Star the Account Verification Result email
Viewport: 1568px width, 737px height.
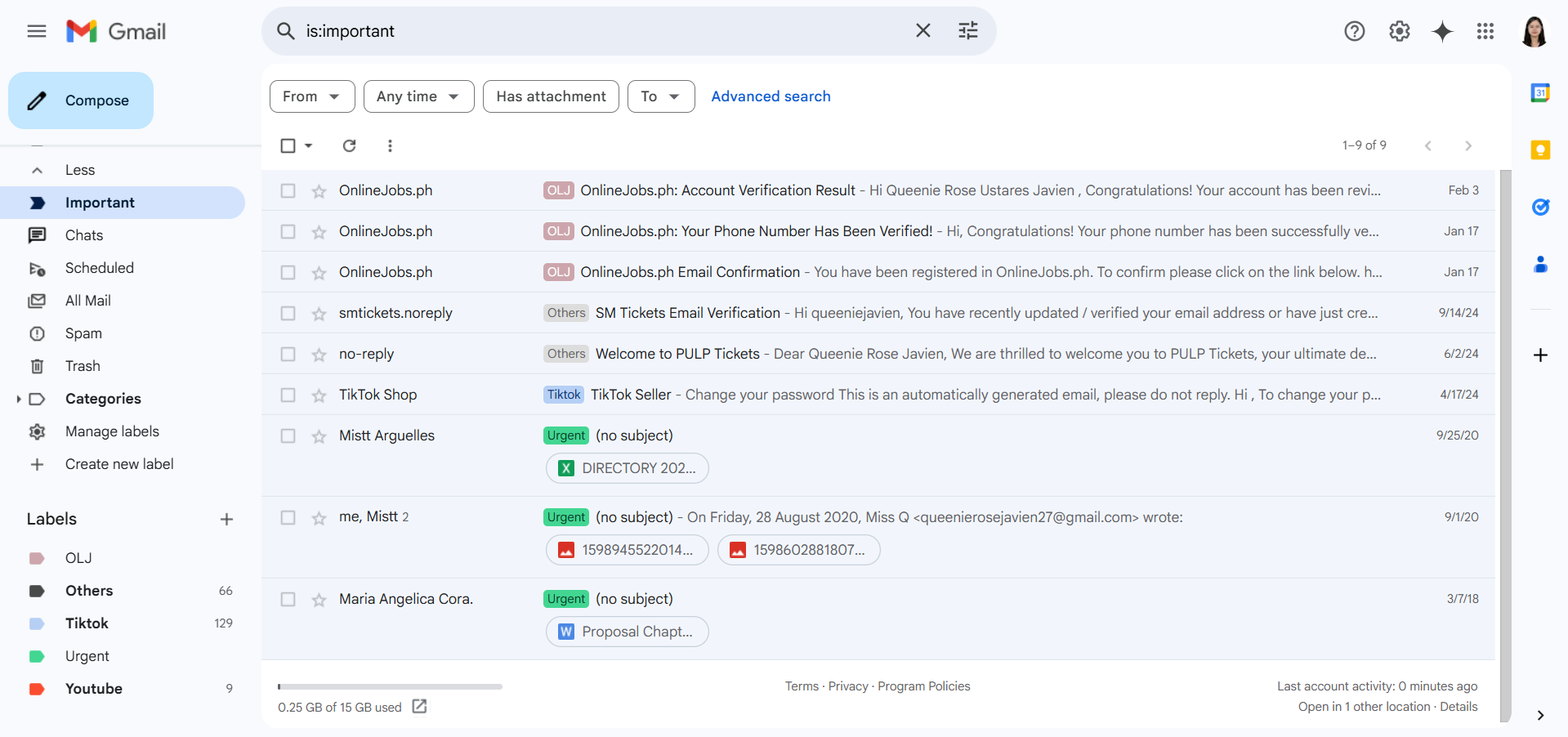click(319, 191)
